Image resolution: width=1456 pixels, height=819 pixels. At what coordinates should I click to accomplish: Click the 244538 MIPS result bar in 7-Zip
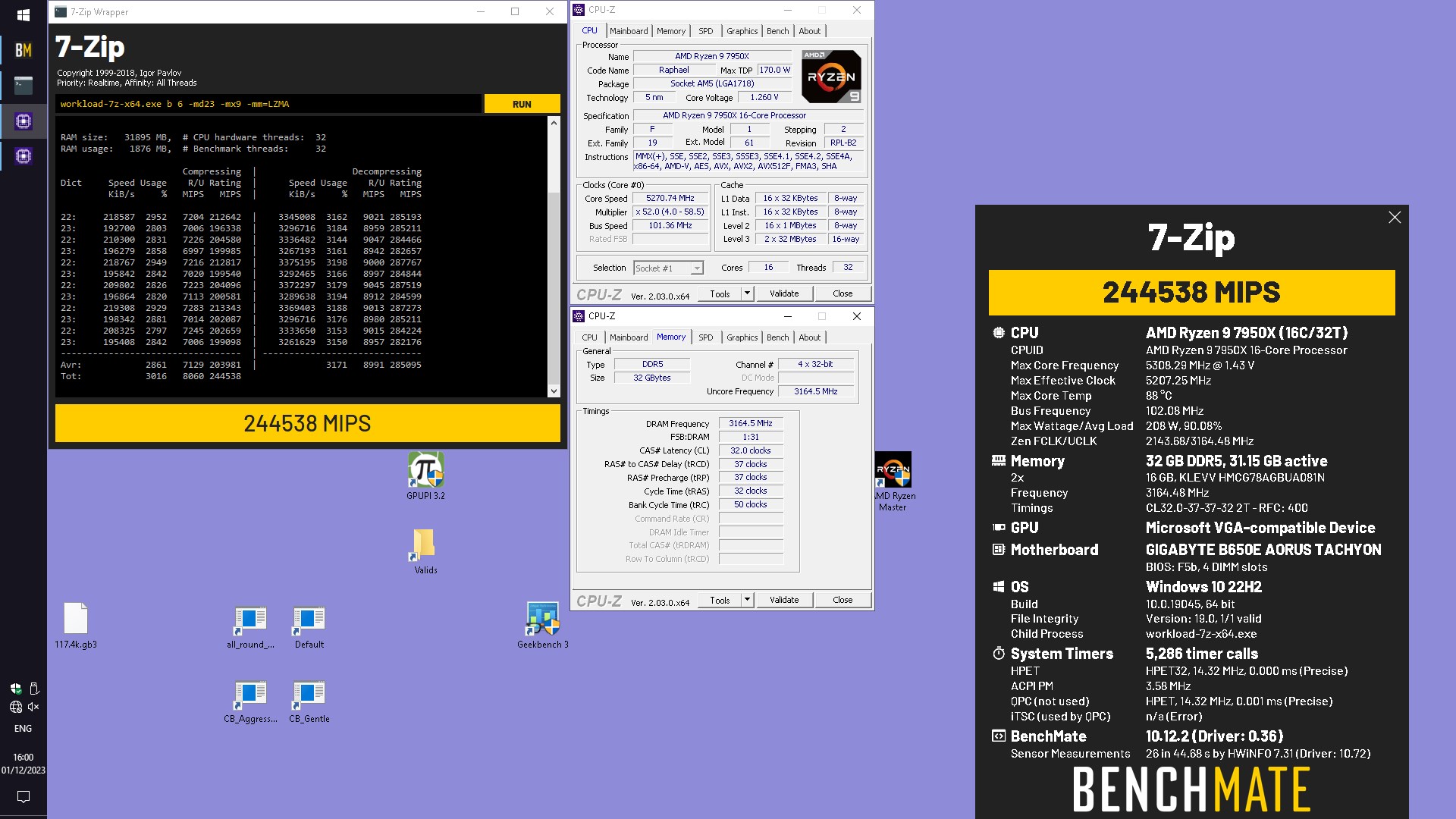(307, 423)
